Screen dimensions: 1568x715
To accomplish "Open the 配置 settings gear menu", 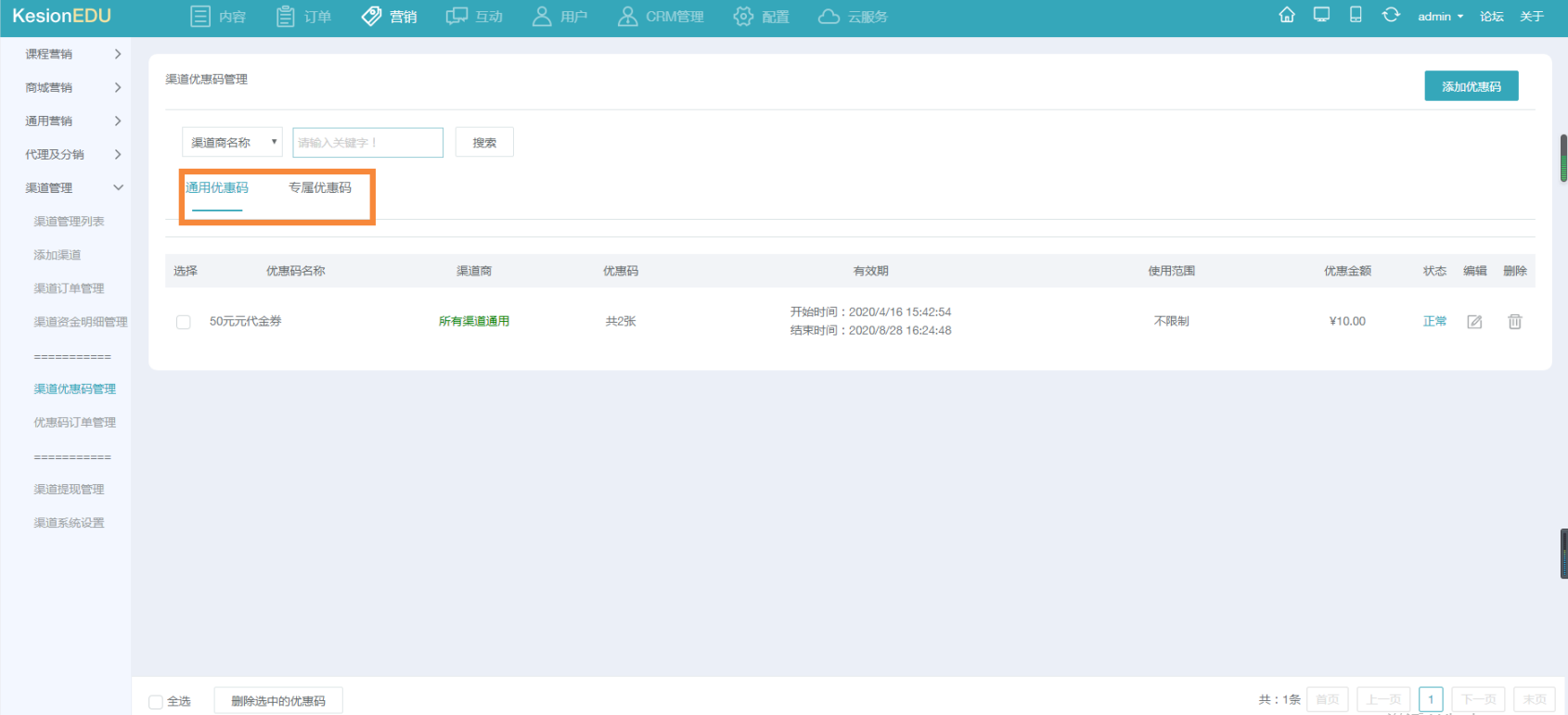I will coord(761,17).
